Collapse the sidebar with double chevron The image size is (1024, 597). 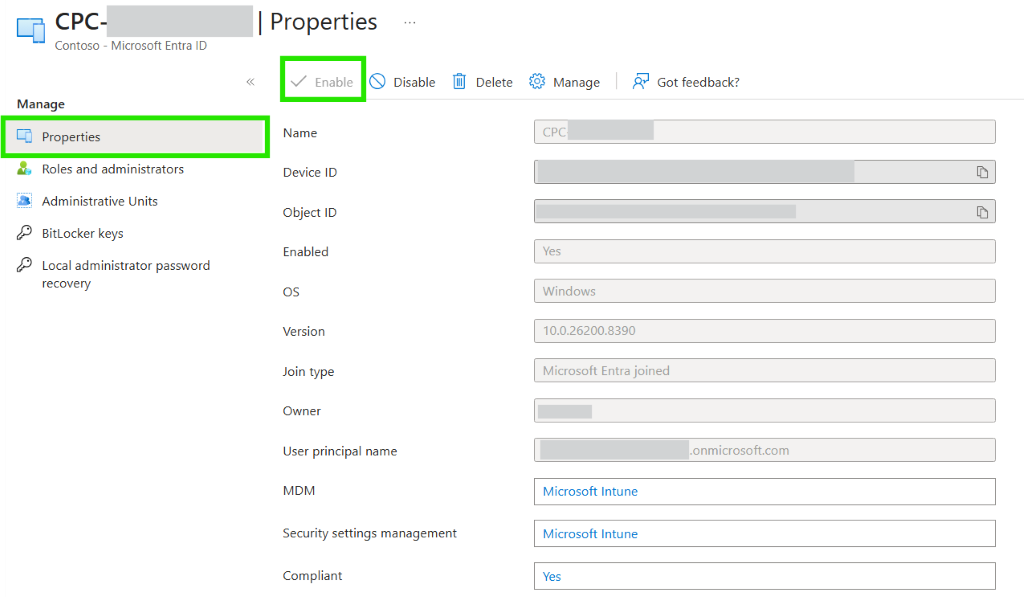click(250, 82)
